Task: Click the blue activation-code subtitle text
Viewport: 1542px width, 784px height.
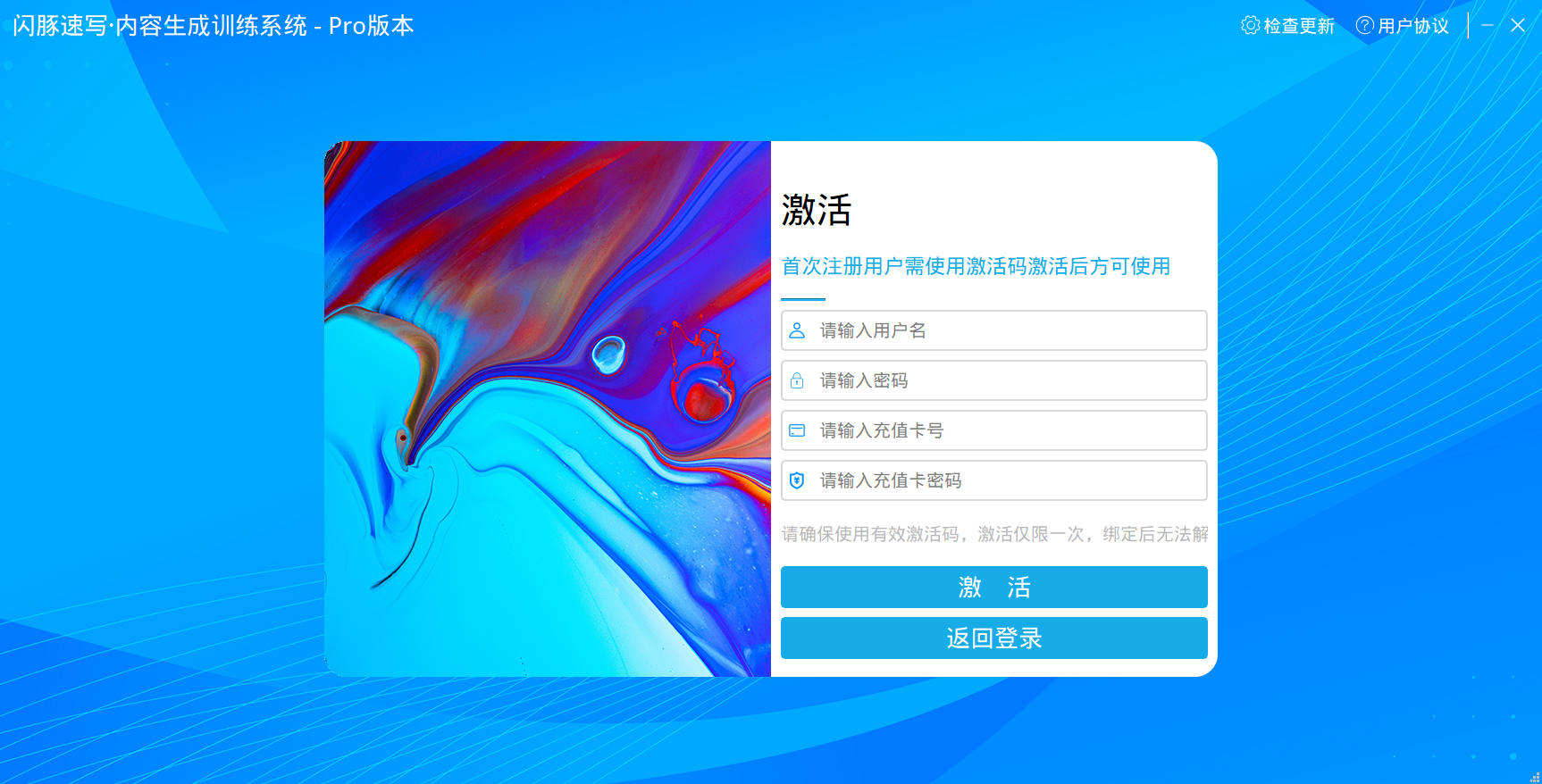Action: click(976, 266)
